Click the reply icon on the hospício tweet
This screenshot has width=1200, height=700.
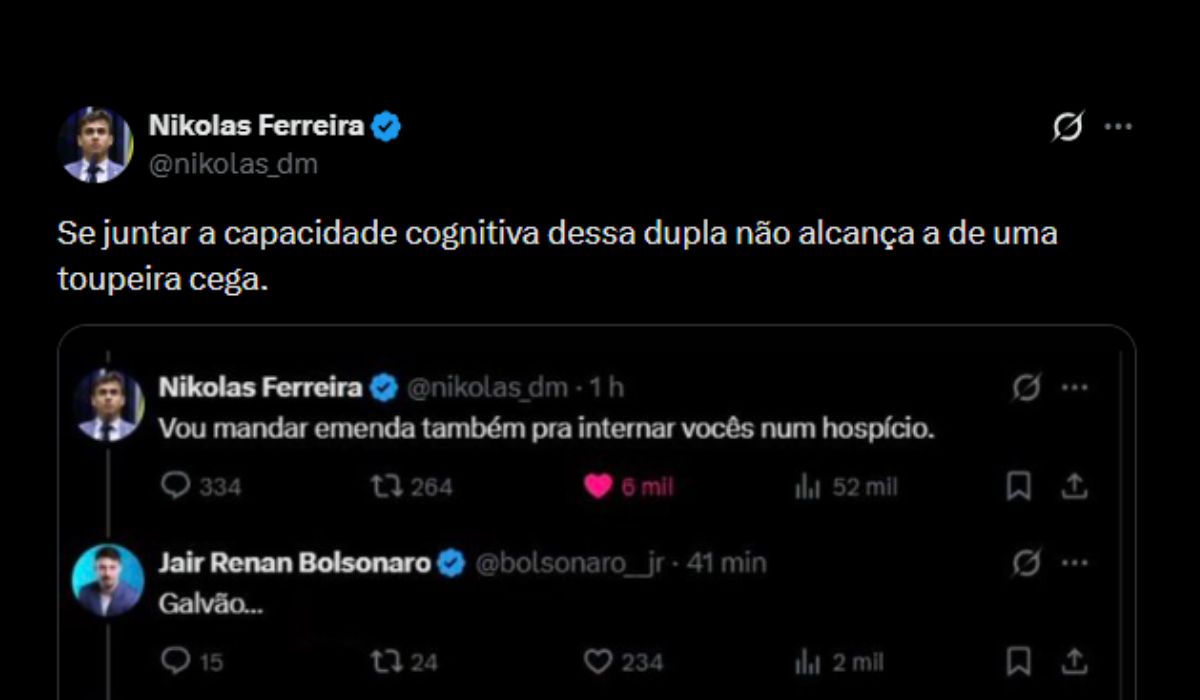178,487
